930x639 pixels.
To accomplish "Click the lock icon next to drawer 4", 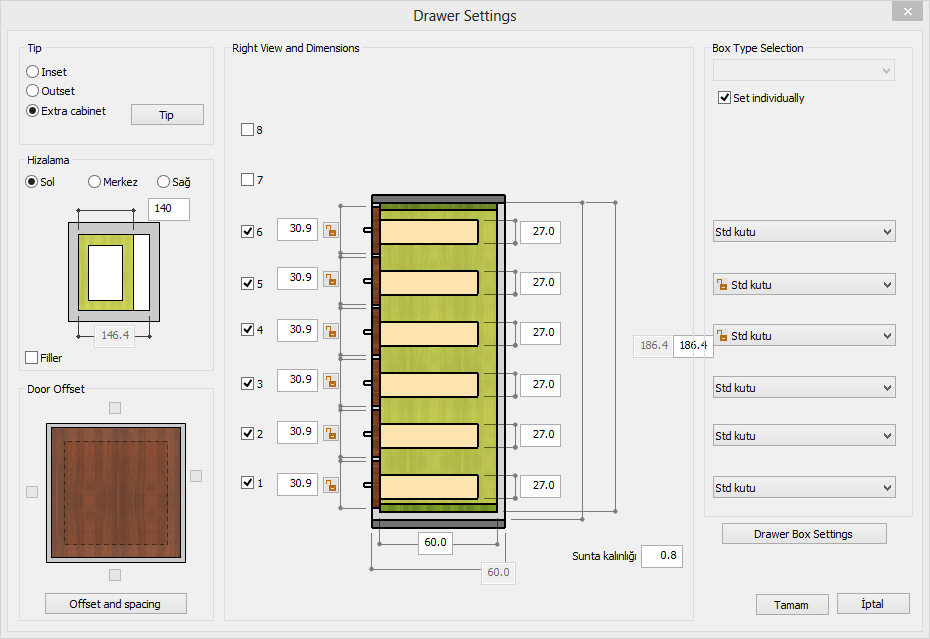I will (x=331, y=331).
